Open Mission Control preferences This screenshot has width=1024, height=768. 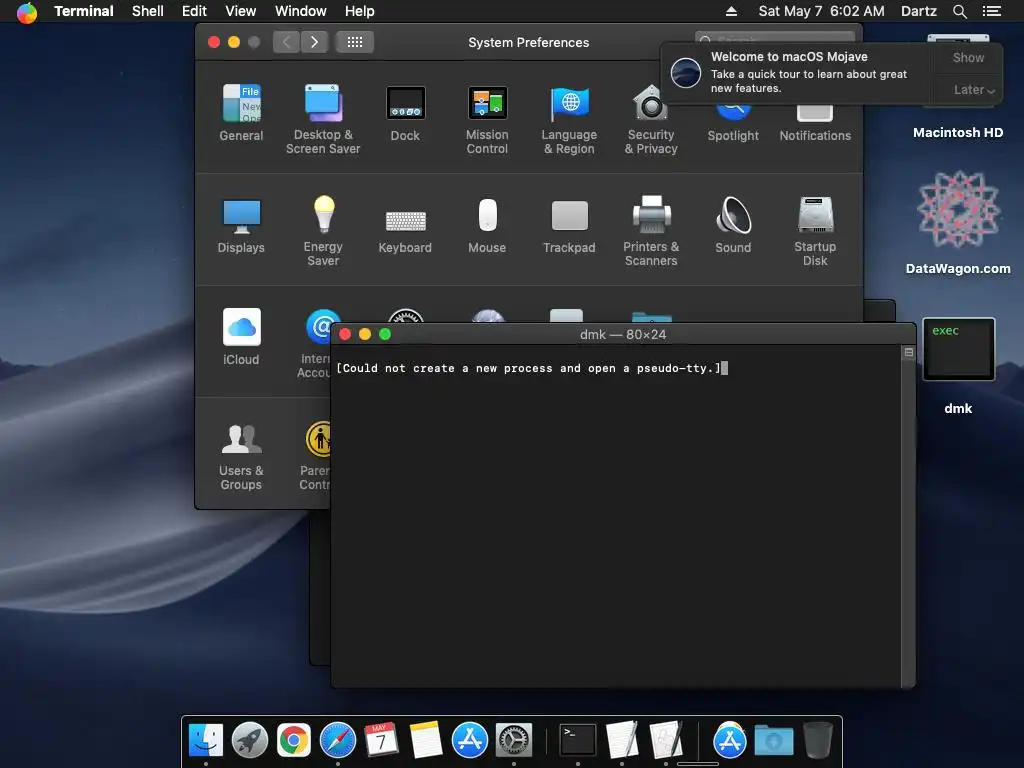point(487,120)
